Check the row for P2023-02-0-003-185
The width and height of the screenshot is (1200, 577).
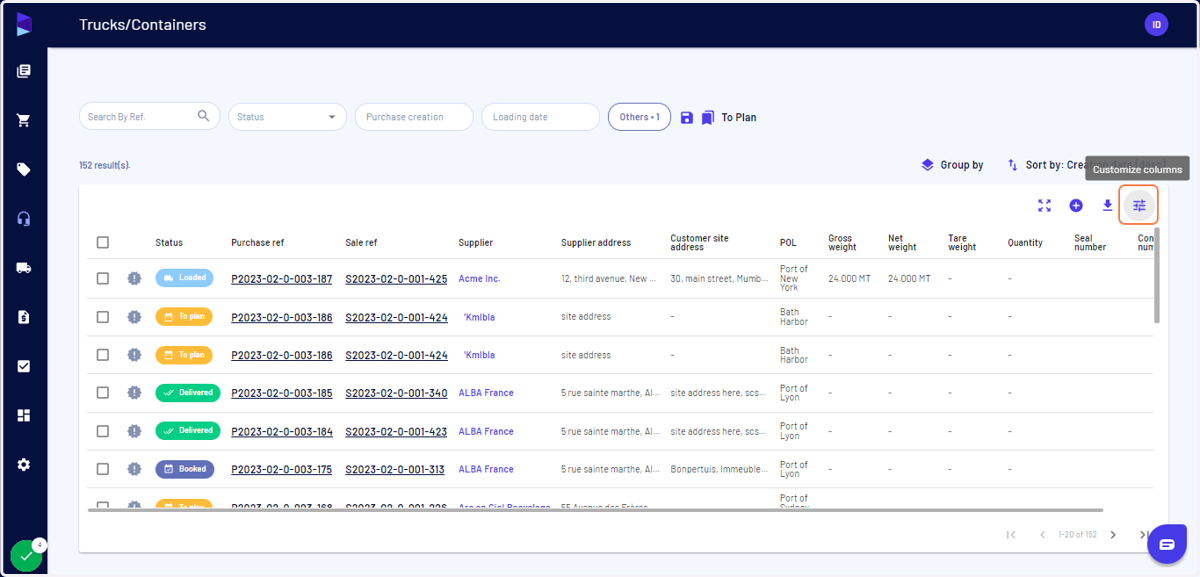(x=102, y=393)
